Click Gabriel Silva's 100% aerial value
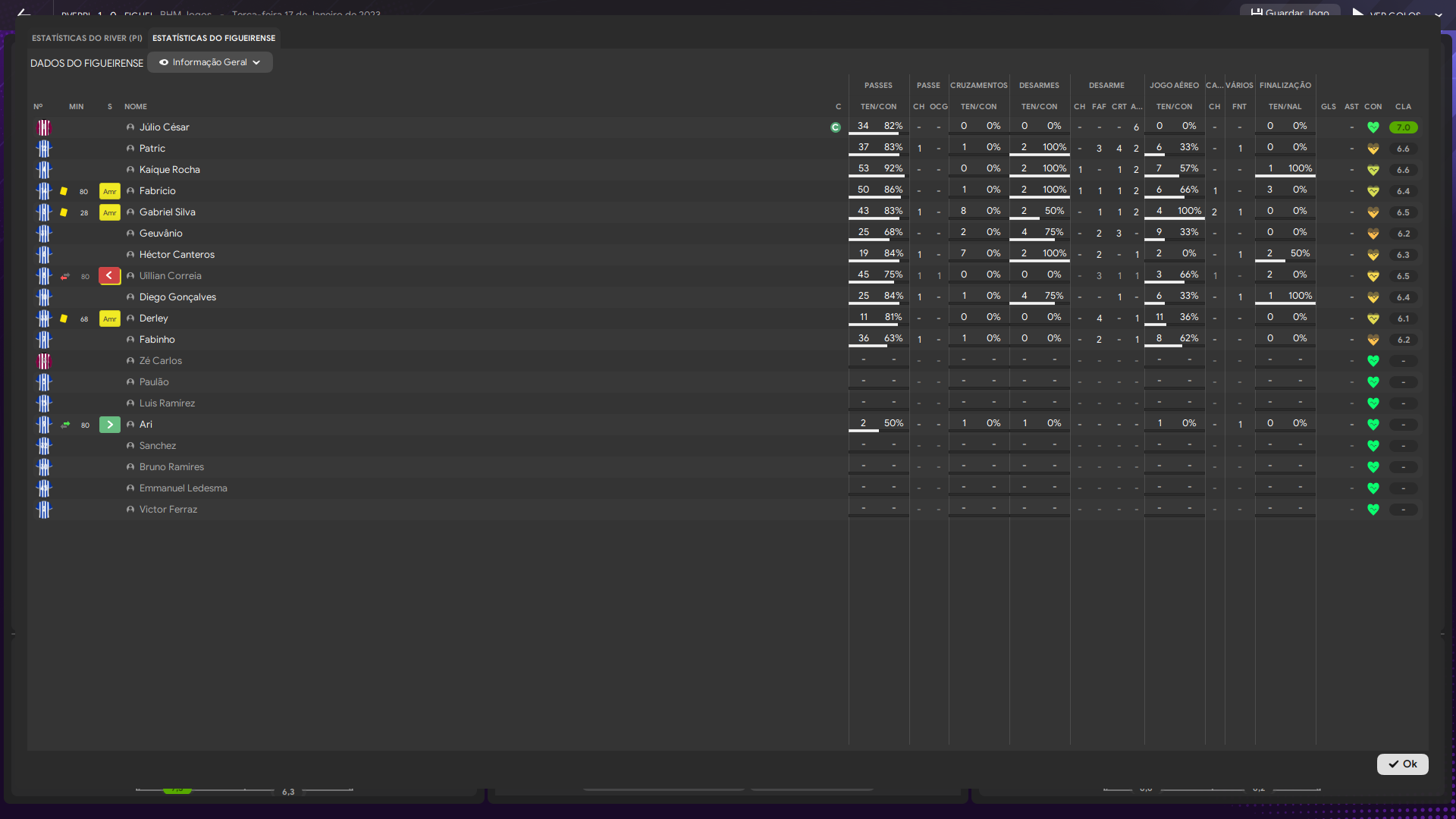The width and height of the screenshot is (1456, 819). click(x=1189, y=211)
